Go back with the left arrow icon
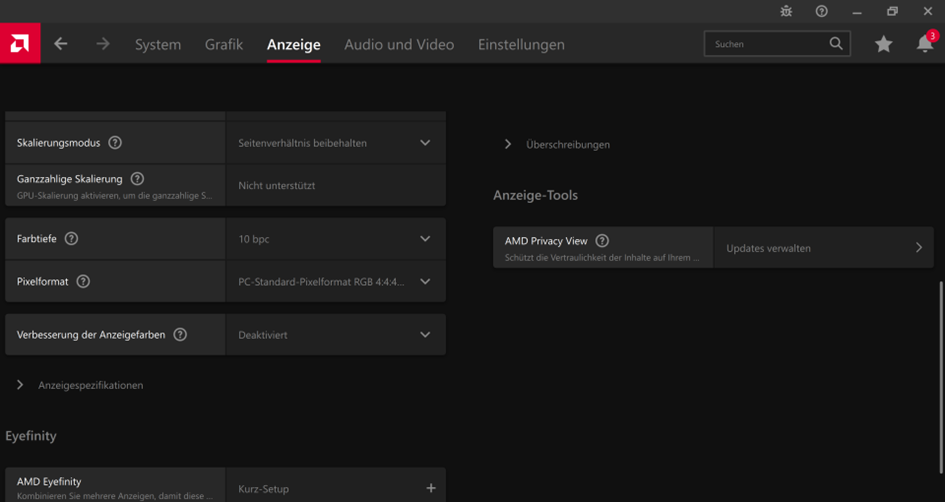This screenshot has height=502, width=945. (x=61, y=43)
